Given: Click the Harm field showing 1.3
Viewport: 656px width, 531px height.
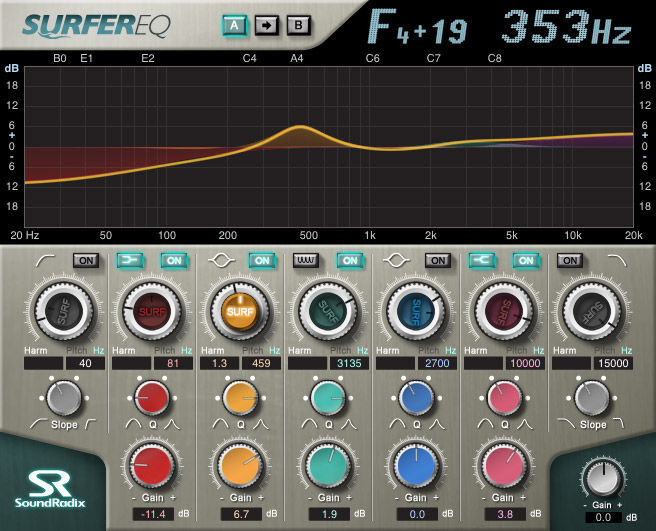Looking at the screenshot, I should tap(220, 363).
